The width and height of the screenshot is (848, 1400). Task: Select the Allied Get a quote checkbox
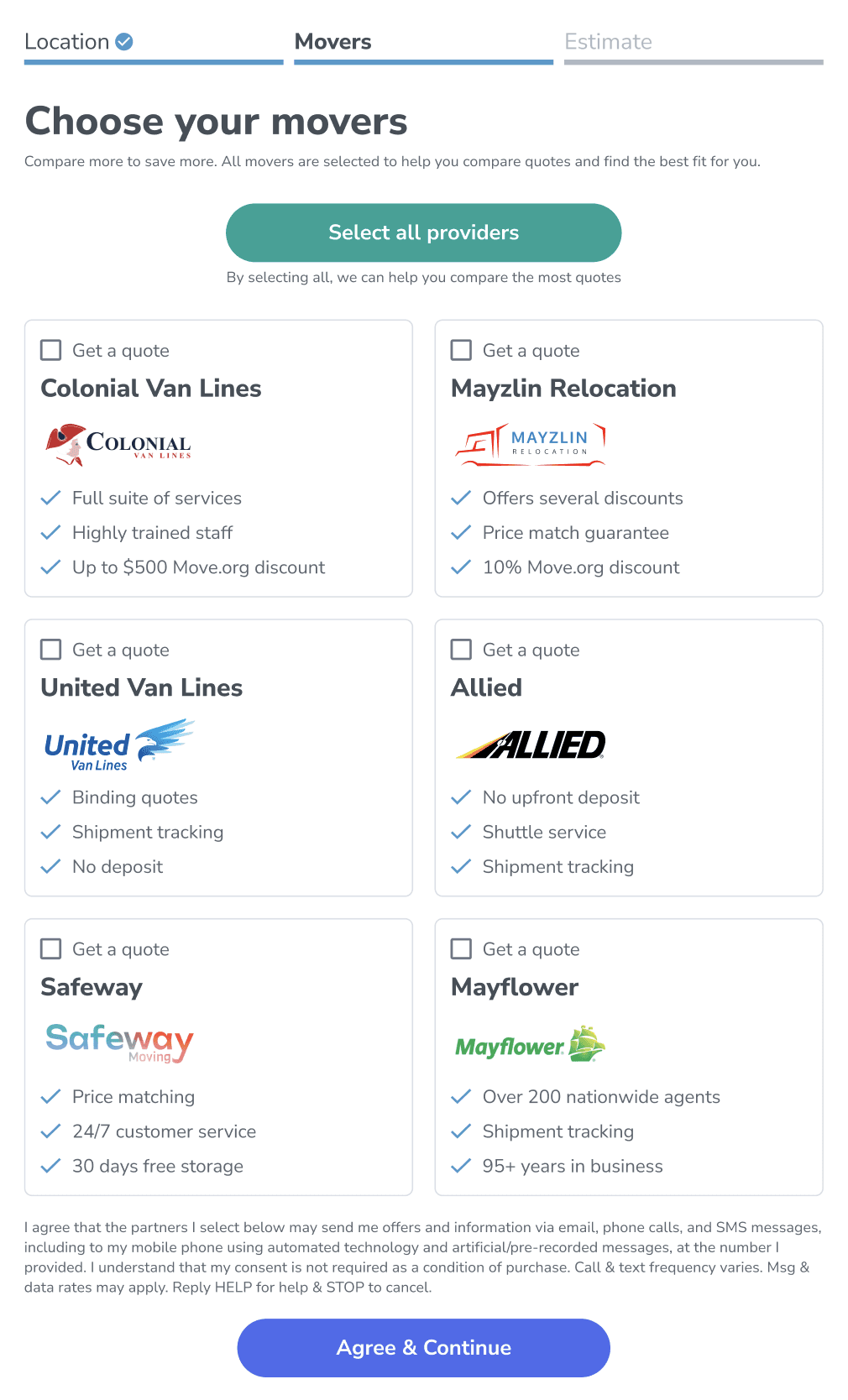461,650
